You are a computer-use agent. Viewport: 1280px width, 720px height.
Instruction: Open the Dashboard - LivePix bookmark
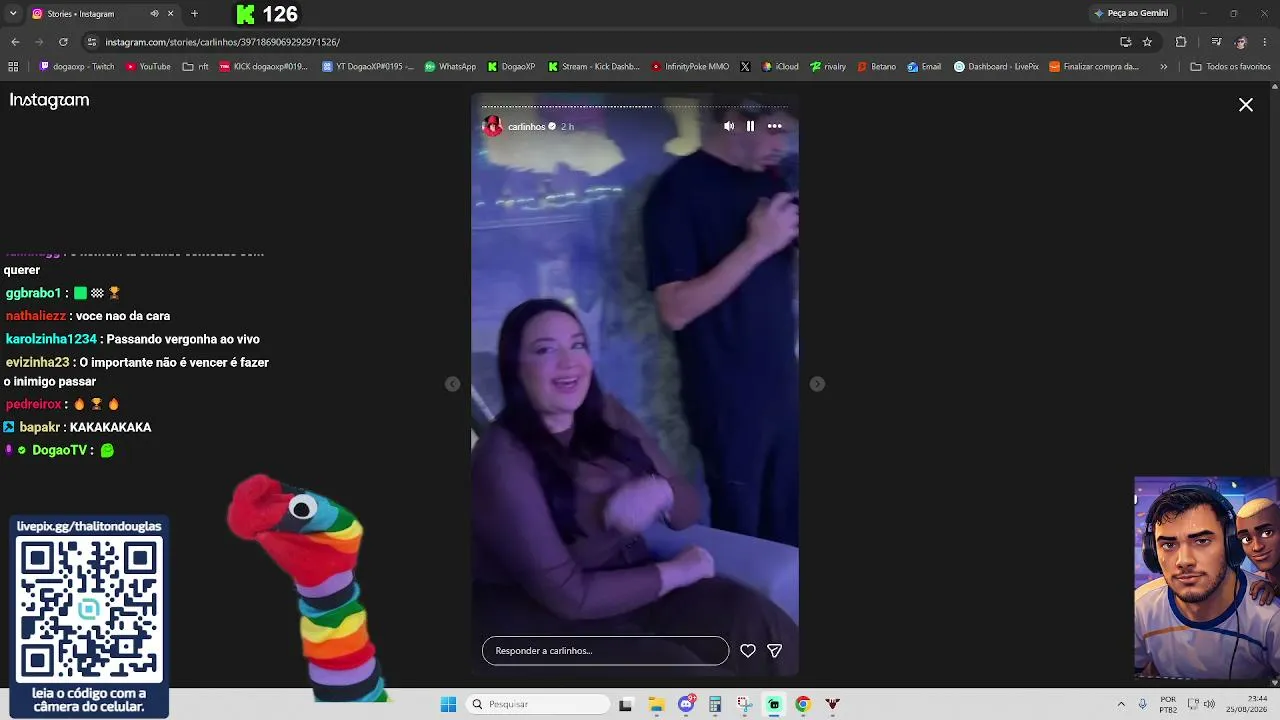[996, 67]
